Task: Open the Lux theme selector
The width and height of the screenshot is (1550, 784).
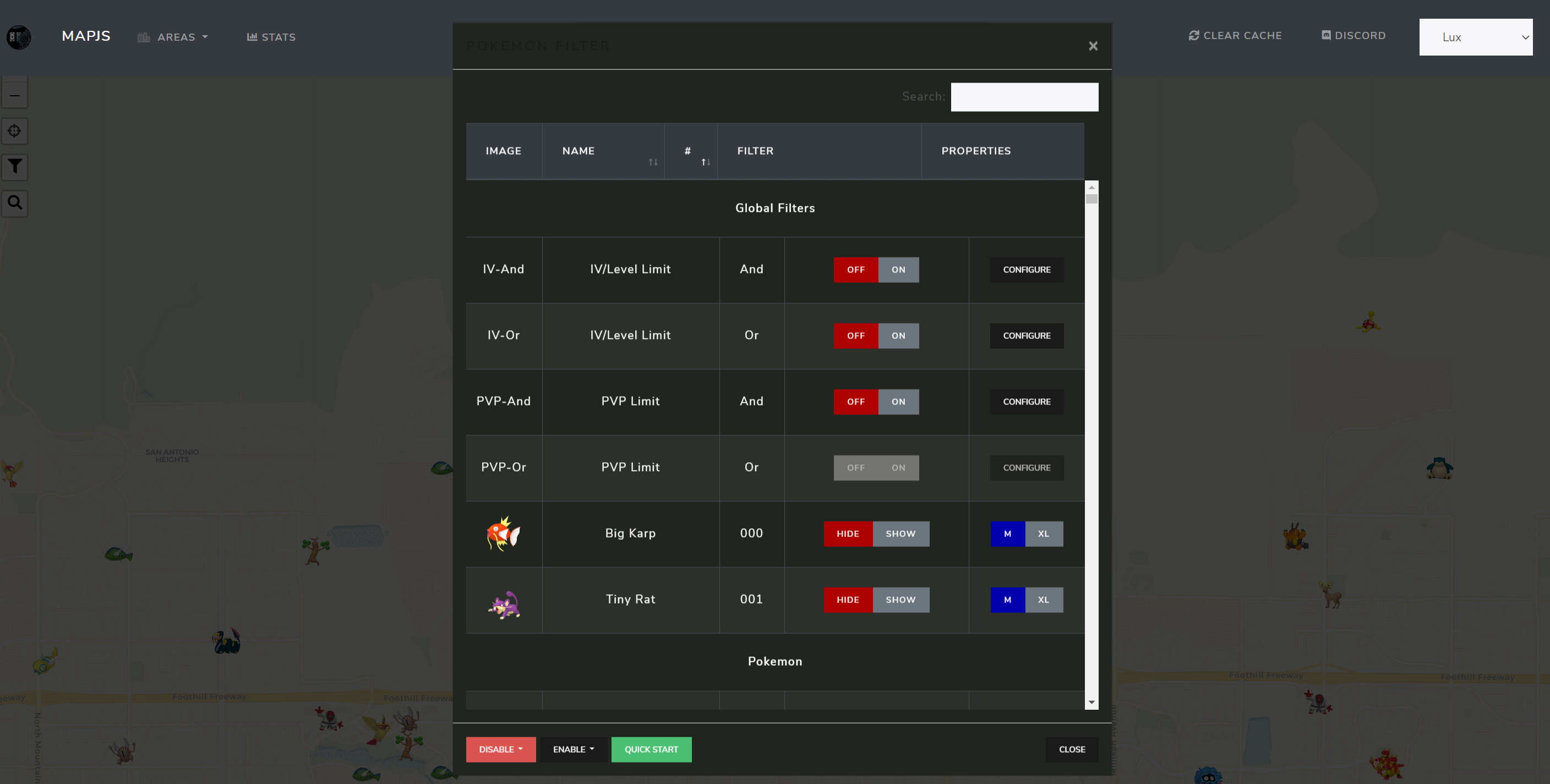Action: pos(1475,37)
